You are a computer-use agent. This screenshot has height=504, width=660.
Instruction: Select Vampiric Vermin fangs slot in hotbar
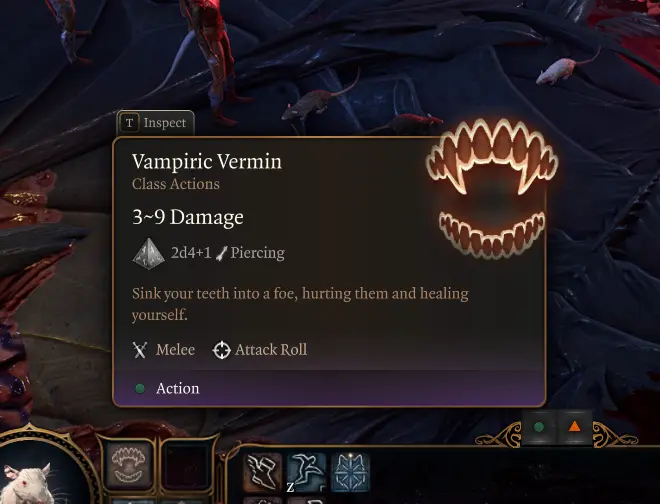129,464
